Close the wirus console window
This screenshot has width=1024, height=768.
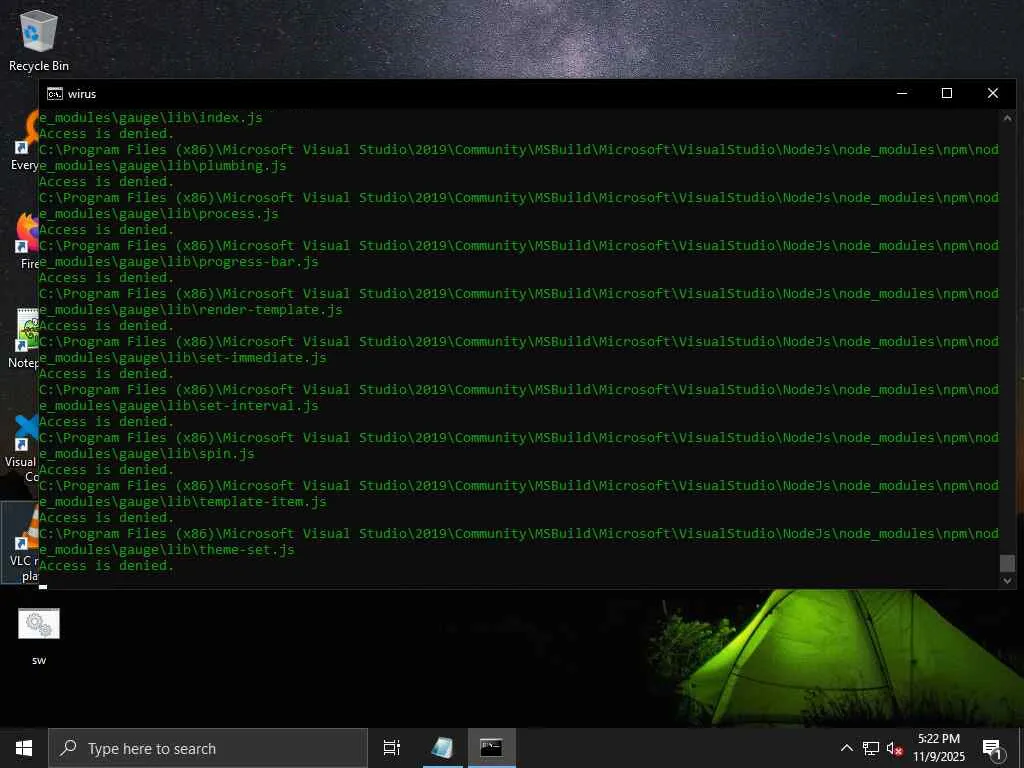(x=993, y=93)
